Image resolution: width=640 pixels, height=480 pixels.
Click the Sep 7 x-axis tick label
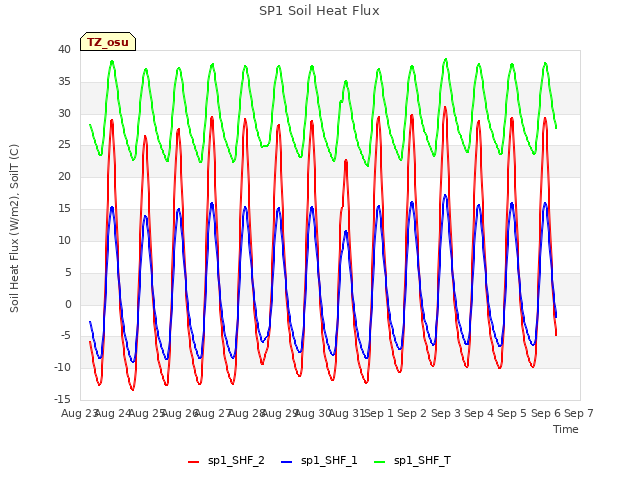(x=579, y=413)
